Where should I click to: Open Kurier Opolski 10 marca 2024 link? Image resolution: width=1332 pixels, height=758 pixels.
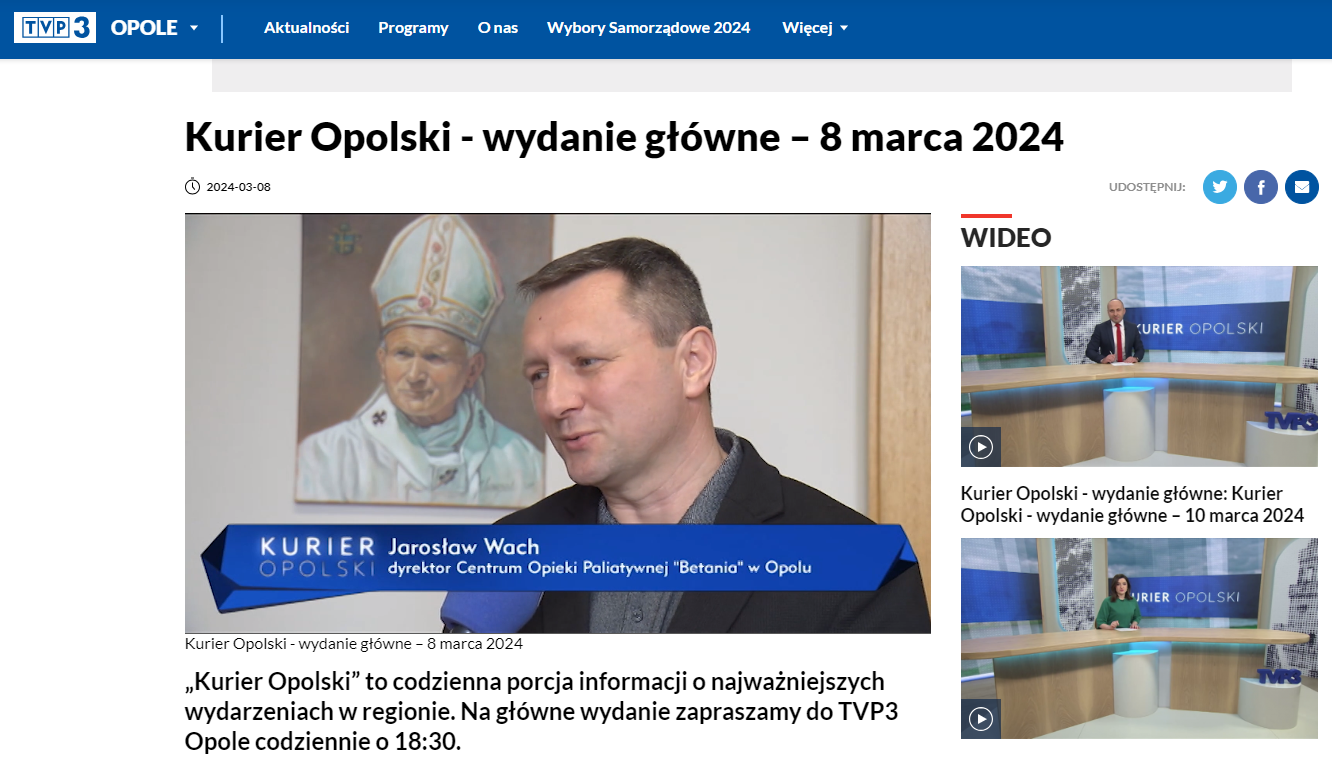click(x=1132, y=505)
